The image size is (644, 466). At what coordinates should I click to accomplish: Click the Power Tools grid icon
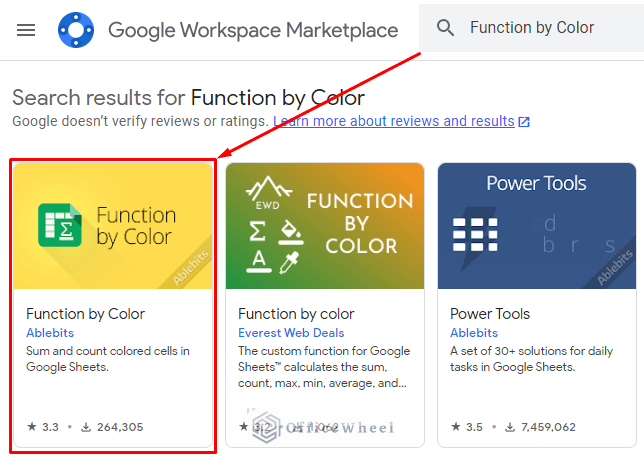(x=475, y=234)
